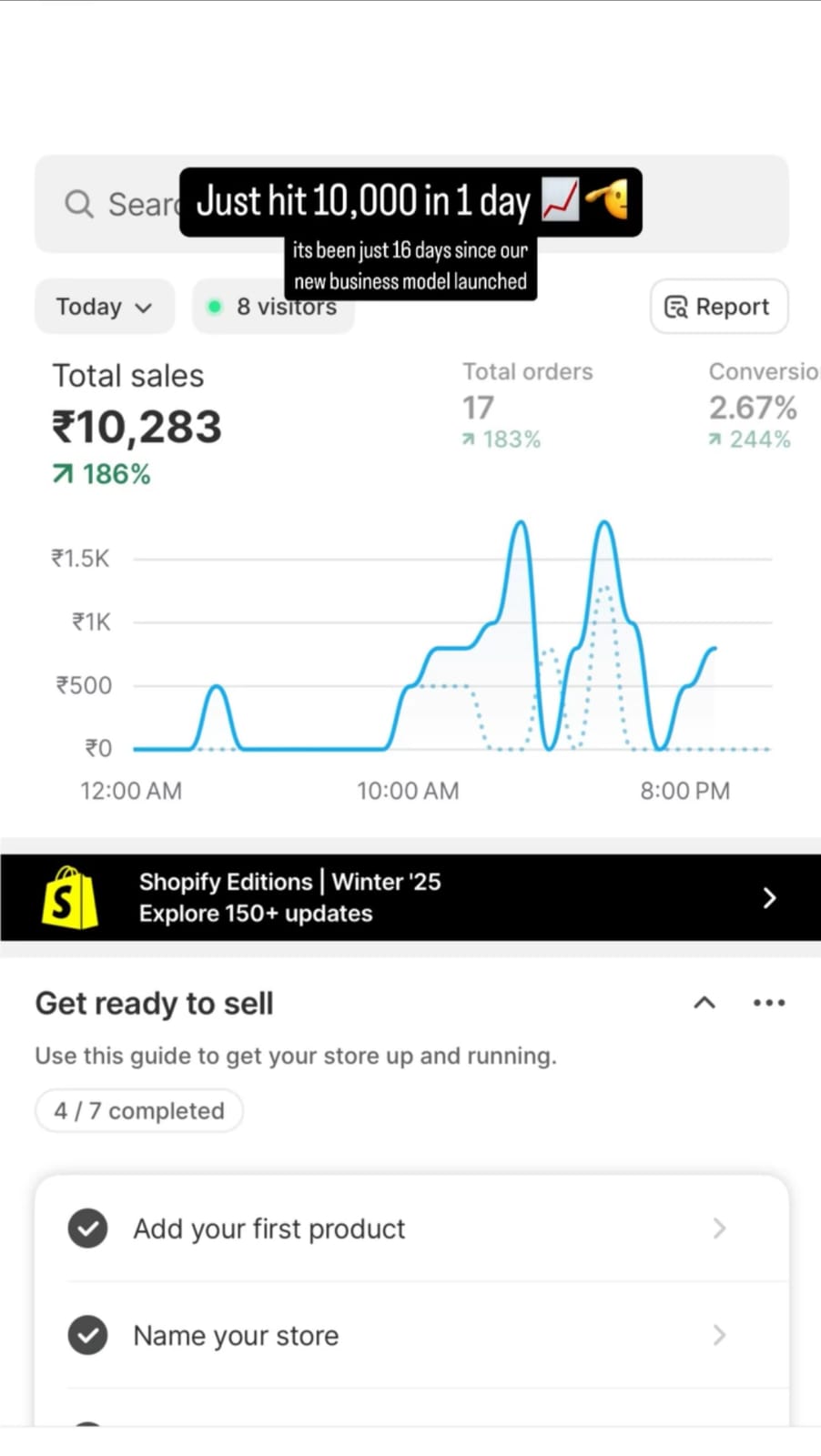
Task: Toggle the Add your first product checkmark
Action: click(88, 1228)
